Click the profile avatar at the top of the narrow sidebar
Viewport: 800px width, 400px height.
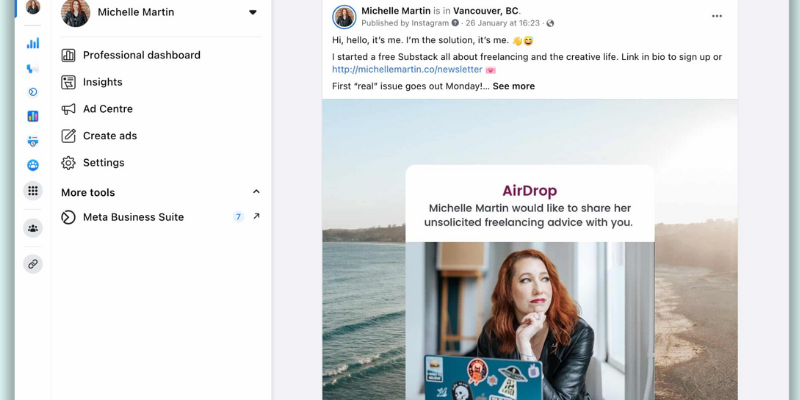coord(33,7)
